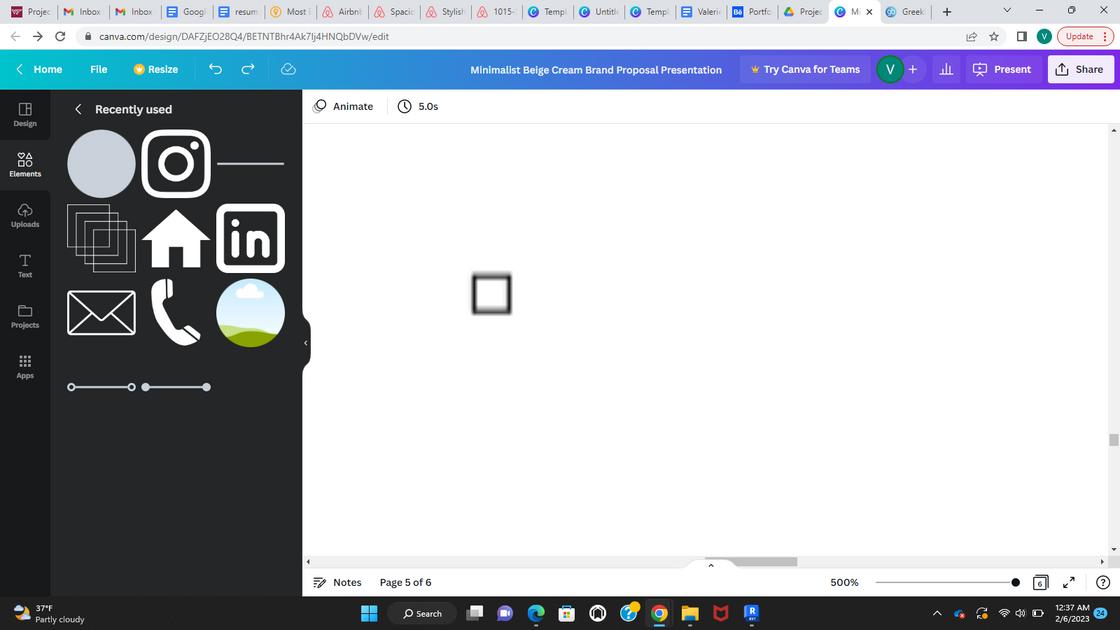Open grid view of pages
Screen dimensions: 1120x630
(x=1041, y=582)
